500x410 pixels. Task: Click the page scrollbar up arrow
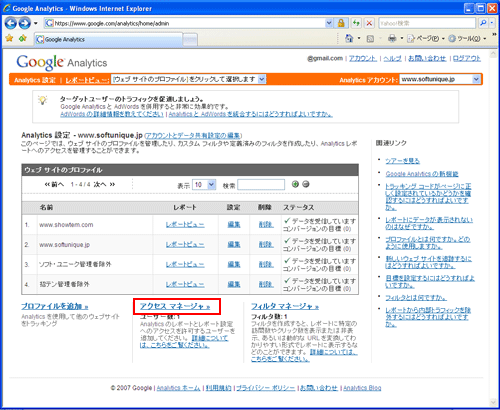pos(493,54)
